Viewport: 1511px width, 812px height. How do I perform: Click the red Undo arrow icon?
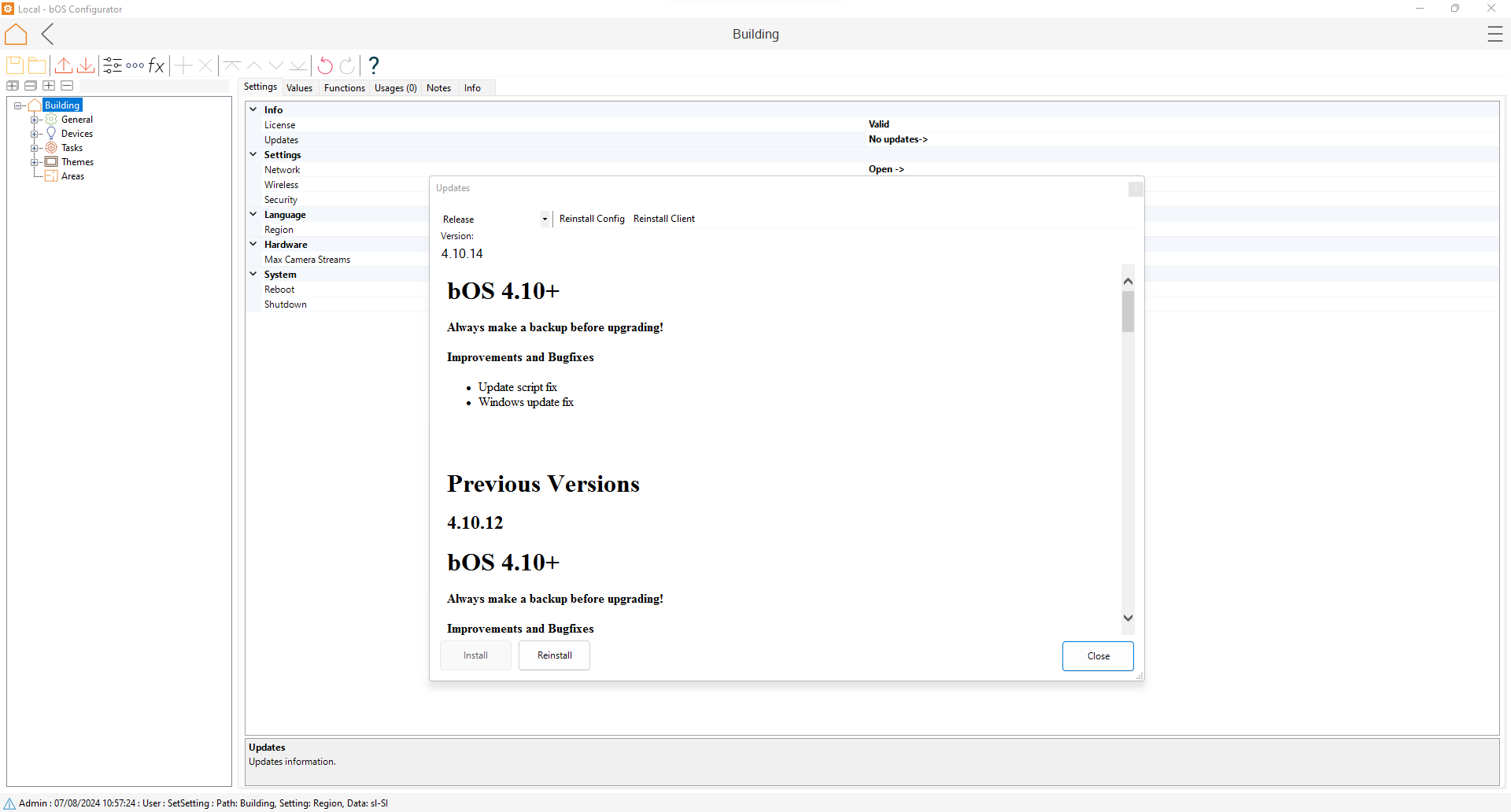coord(325,65)
